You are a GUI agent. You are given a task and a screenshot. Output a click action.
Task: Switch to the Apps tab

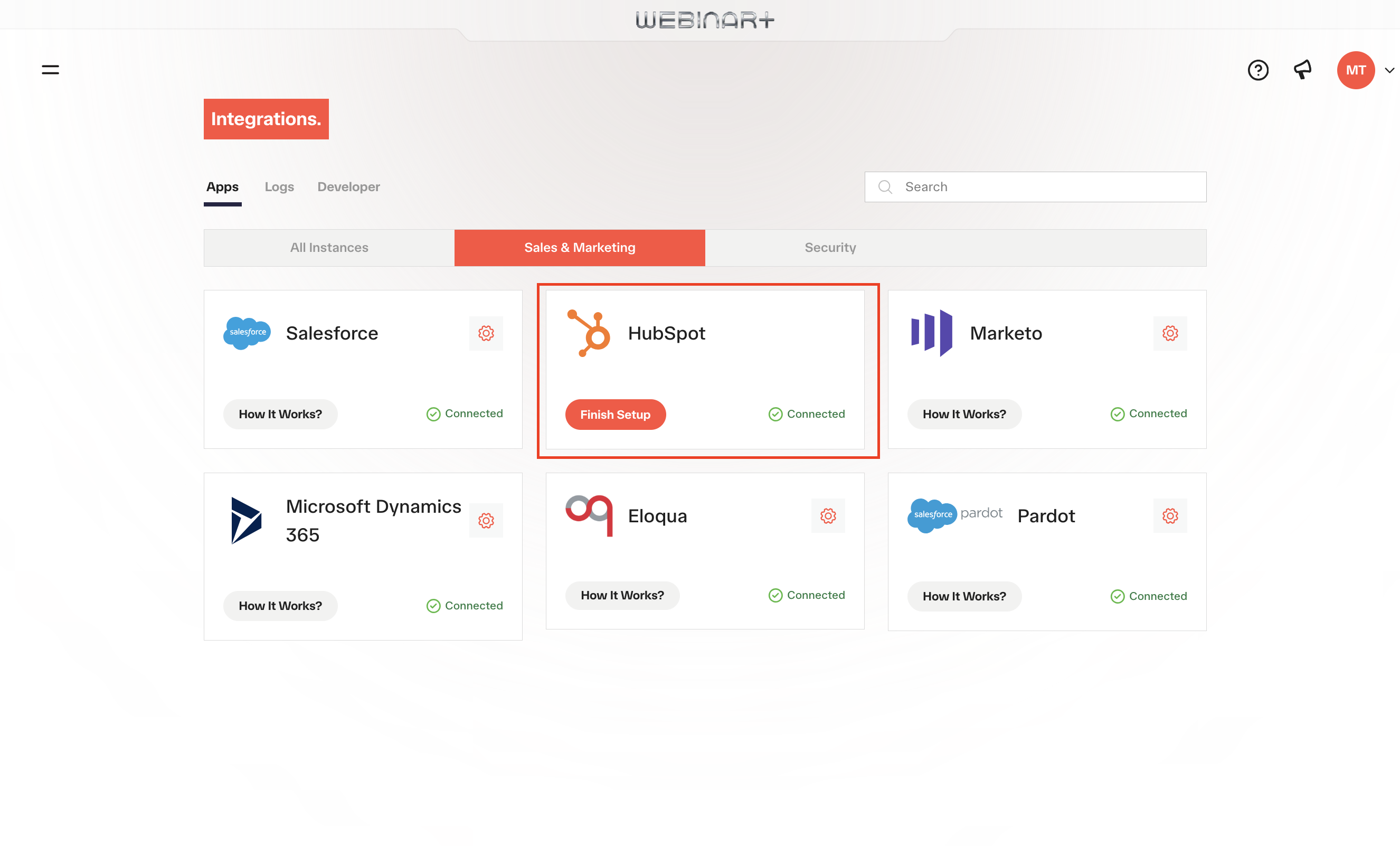(x=222, y=187)
